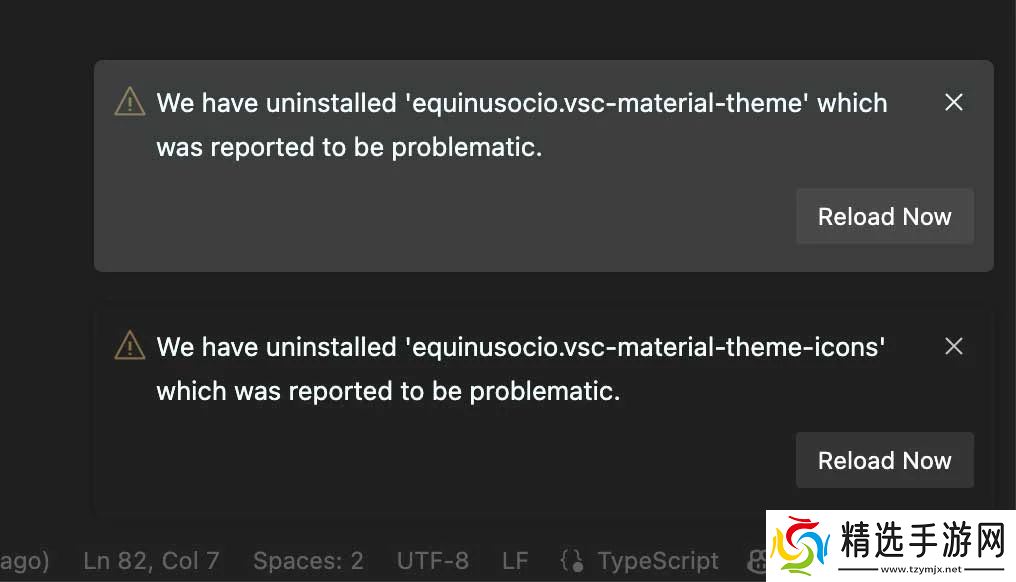Click warning icon on vsc-material-theme notification

130,101
